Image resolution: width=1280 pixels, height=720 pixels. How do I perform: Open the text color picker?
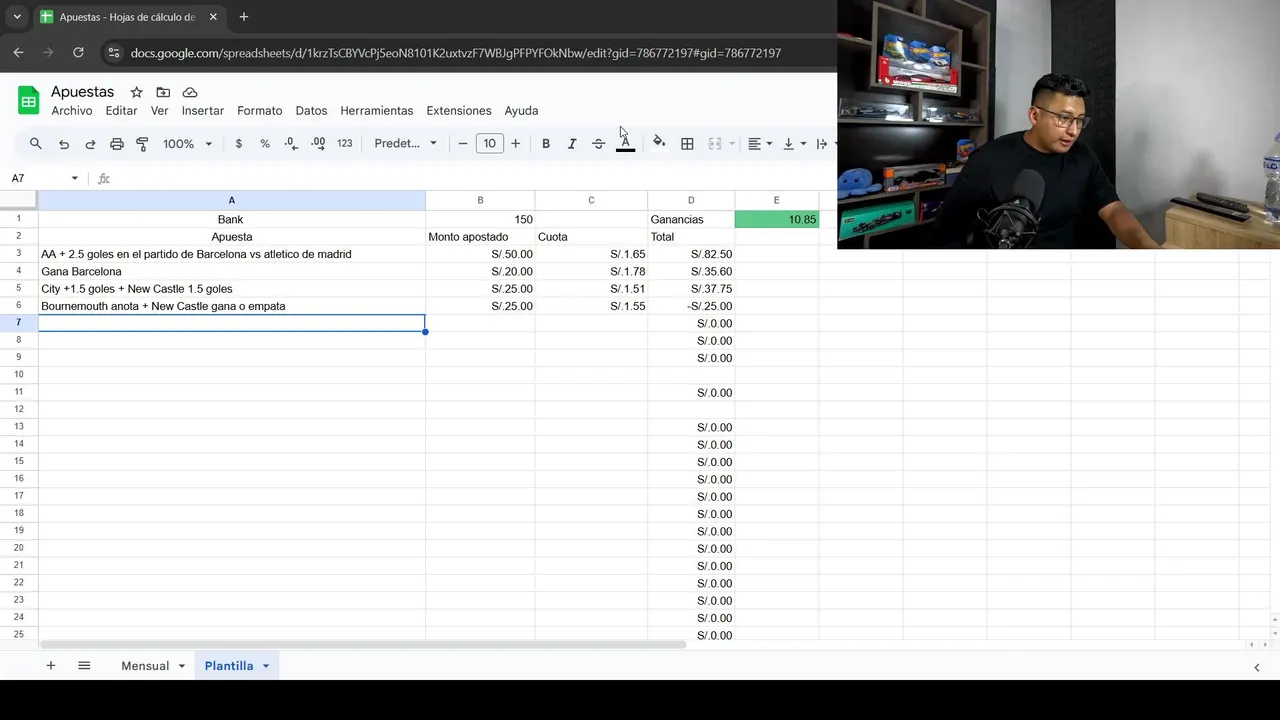pyautogui.click(x=625, y=144)
